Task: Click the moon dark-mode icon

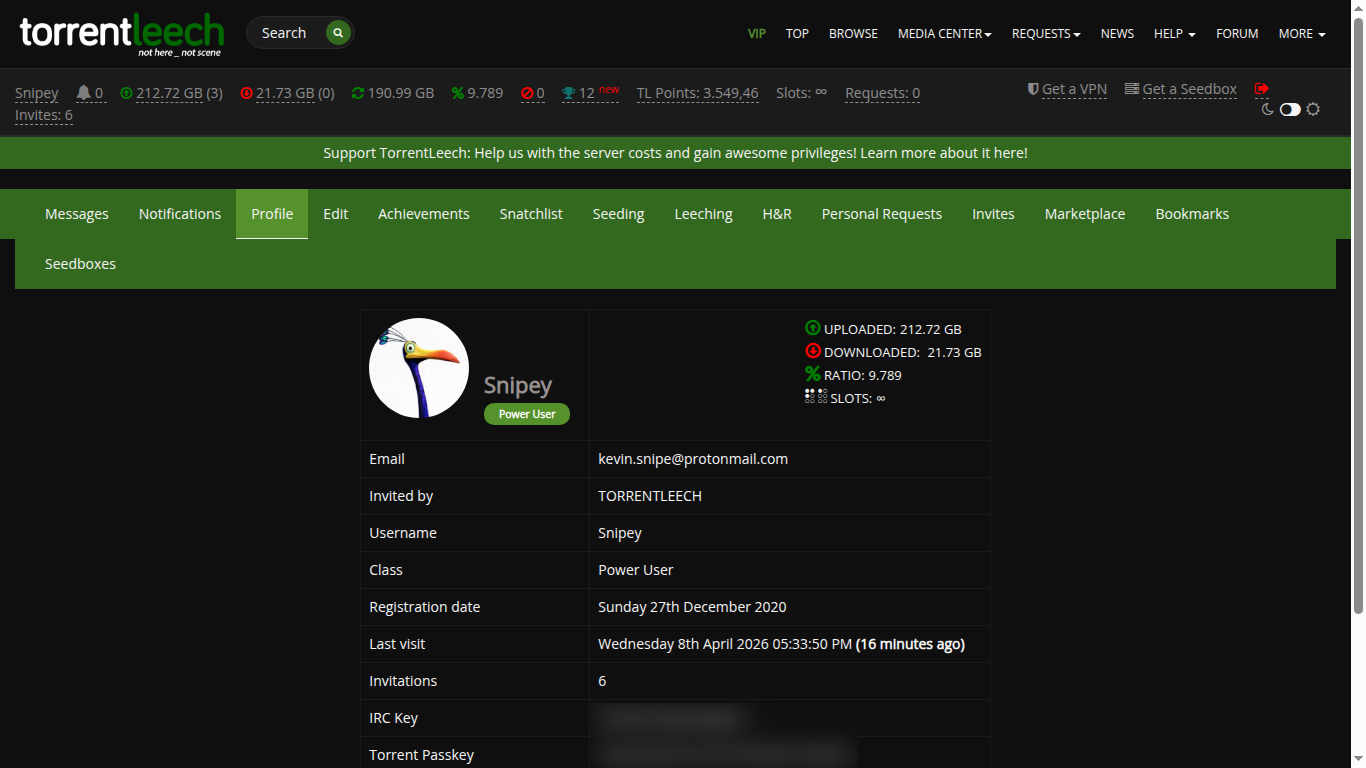Action: pos(1268,109)
